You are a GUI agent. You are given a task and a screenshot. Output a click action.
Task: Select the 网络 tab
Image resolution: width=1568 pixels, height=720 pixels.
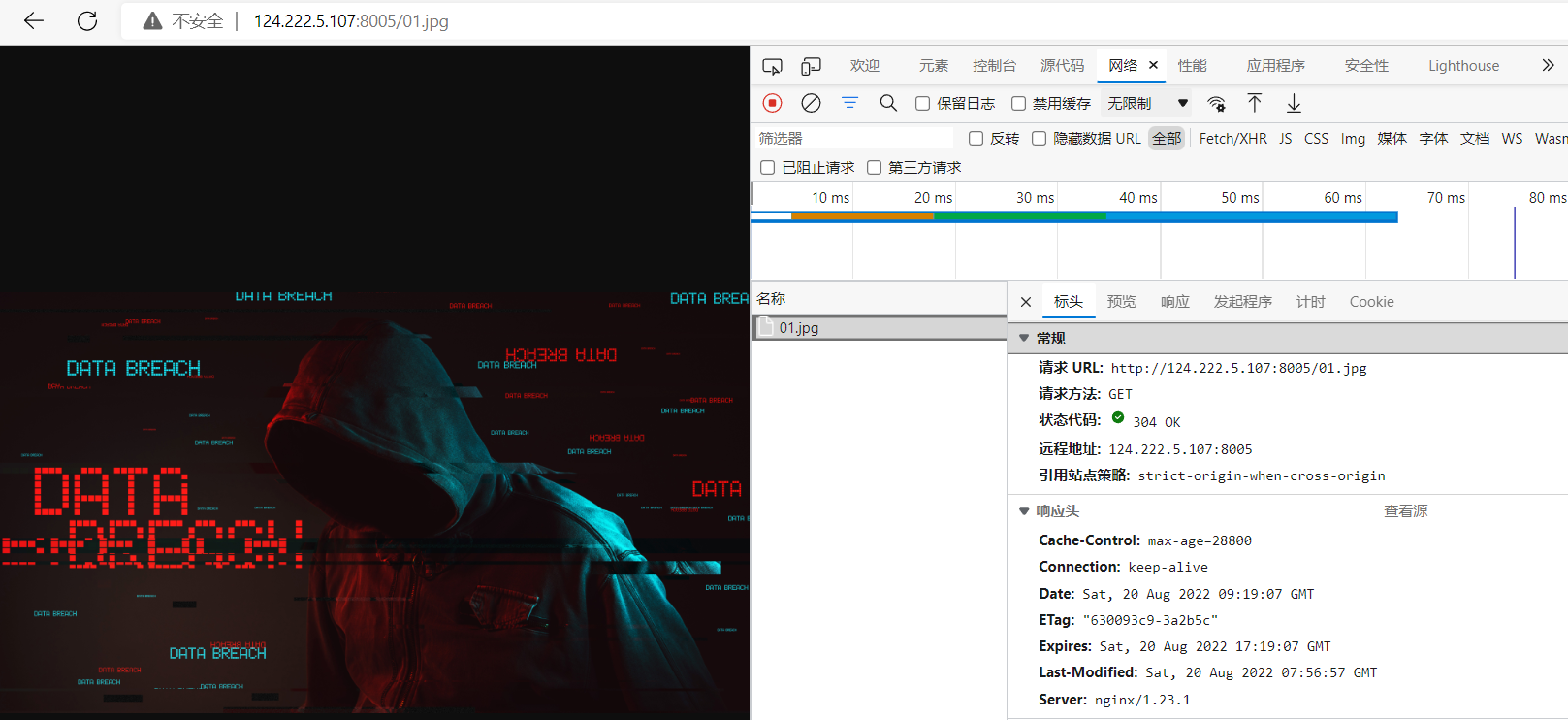[1123, 66]
